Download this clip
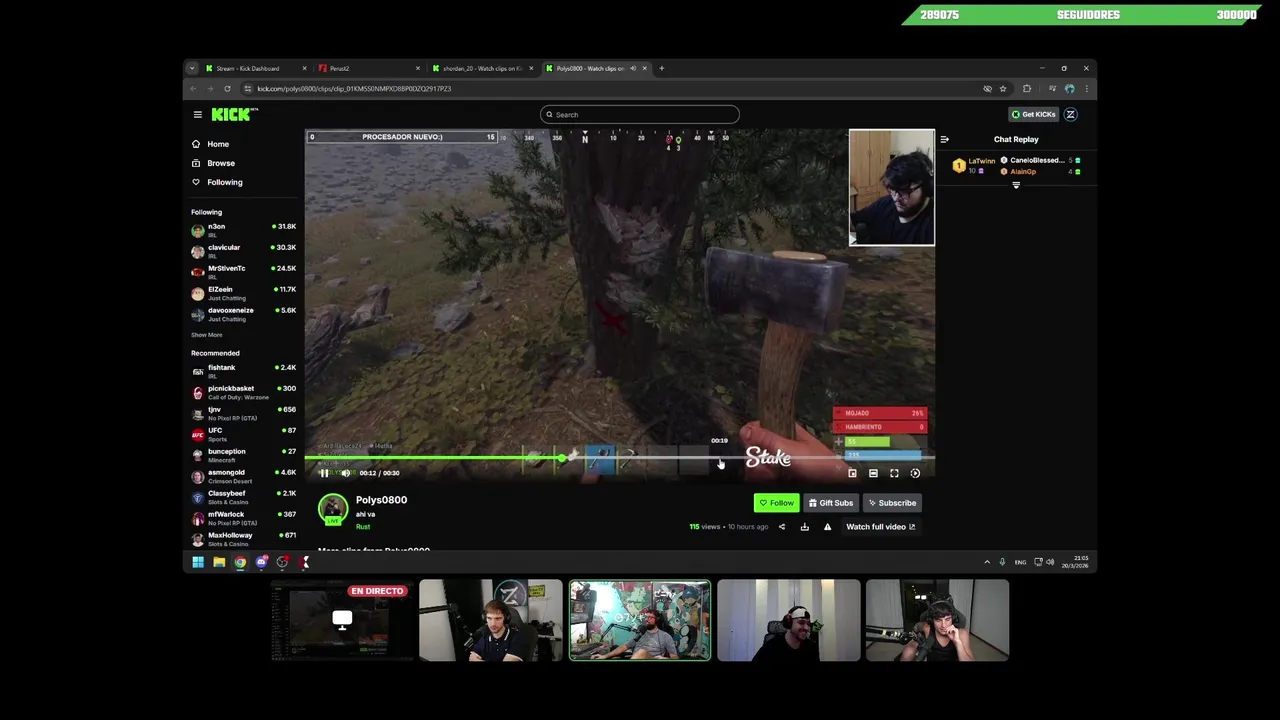Viewport: 1280px width, 720px height. [x=804, y=527]
